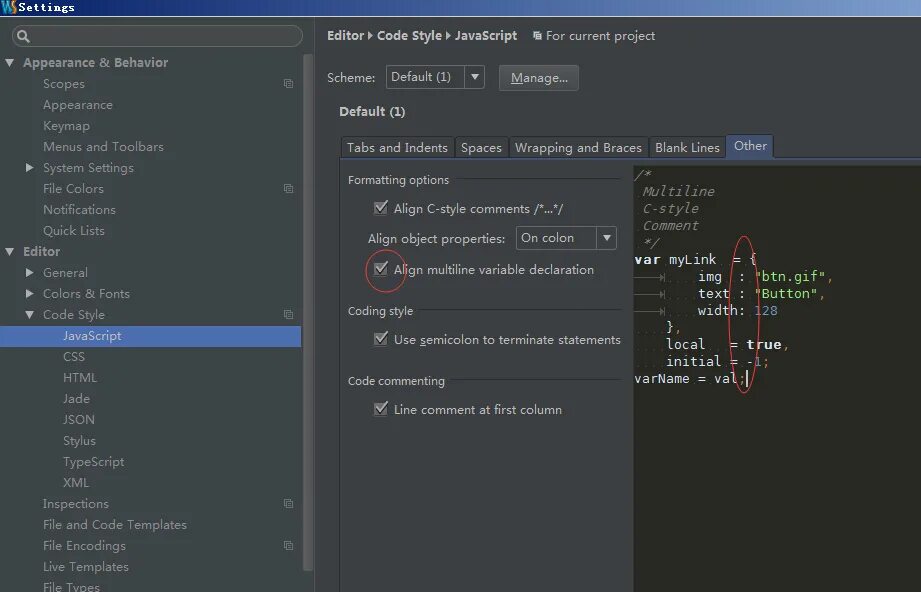921x592 pixels.
Task: Click project-level icon beside File Encodings
Action: [x=288, y=546]
